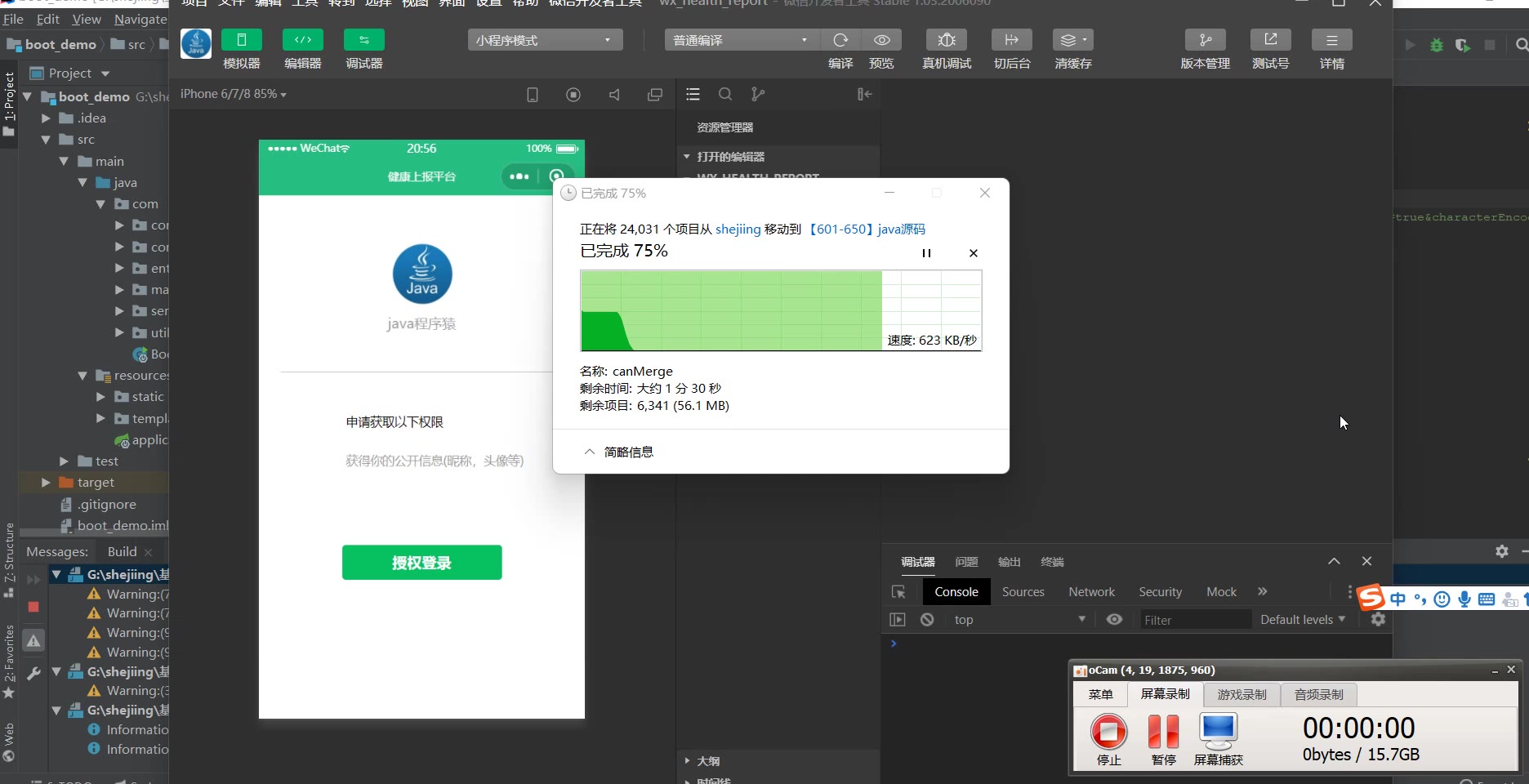1529x784 pixels.
Task: Click the clear console icon
Action: point(927,620)
